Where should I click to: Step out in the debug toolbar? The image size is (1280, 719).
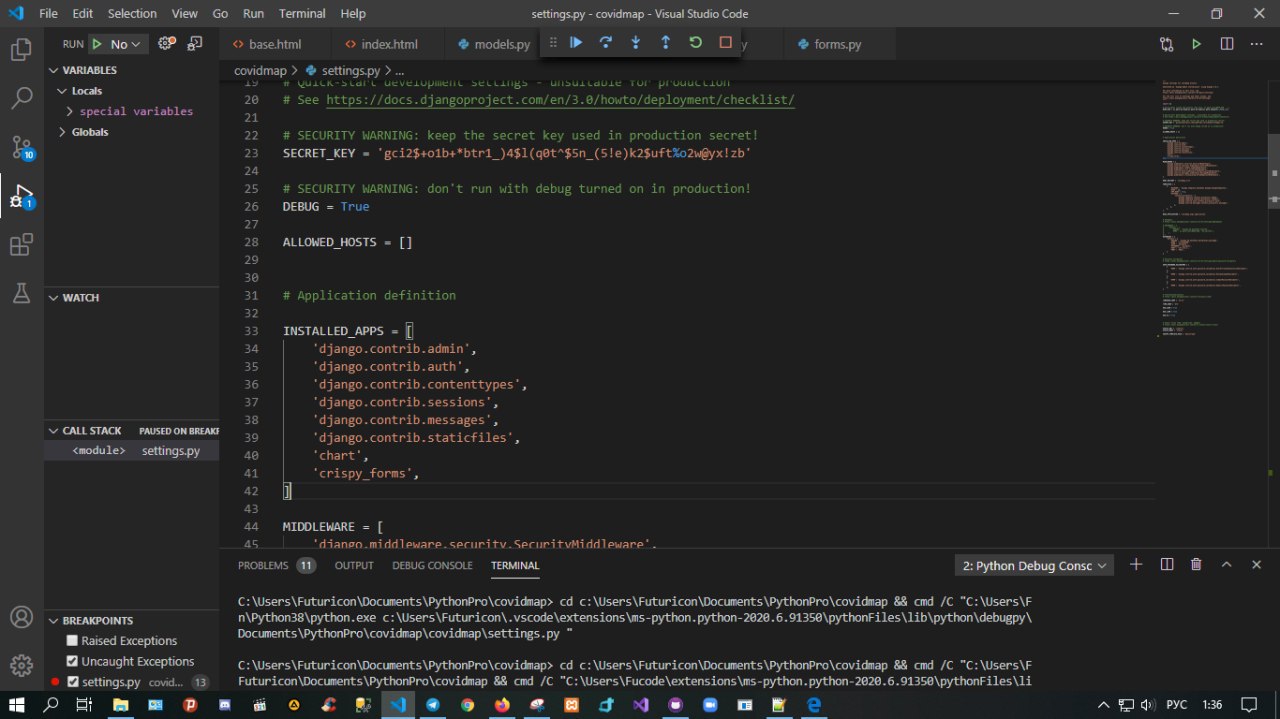(x=666, y=42)
